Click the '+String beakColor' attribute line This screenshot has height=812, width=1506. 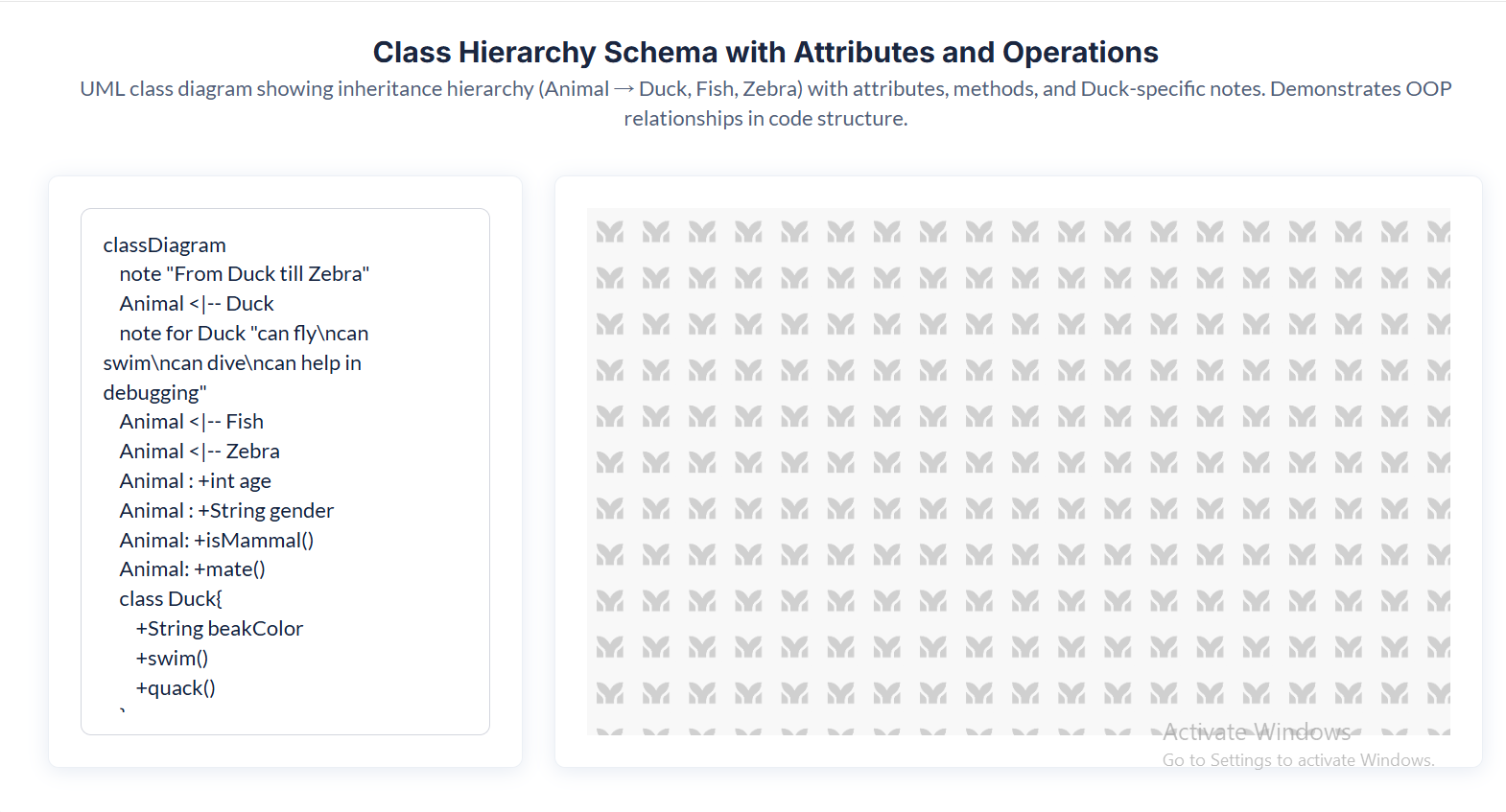[219, 629]
